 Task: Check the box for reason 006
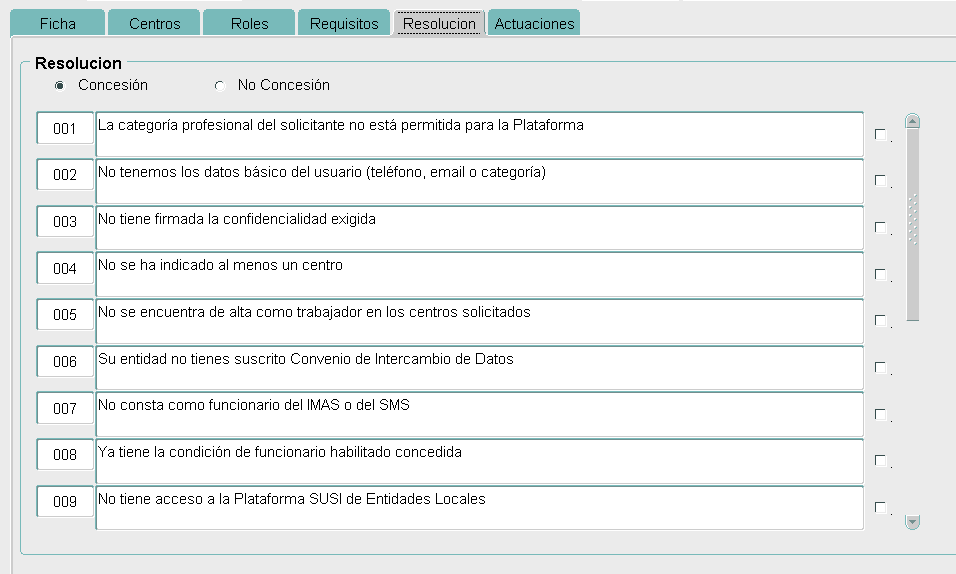(x=880, y=368)
